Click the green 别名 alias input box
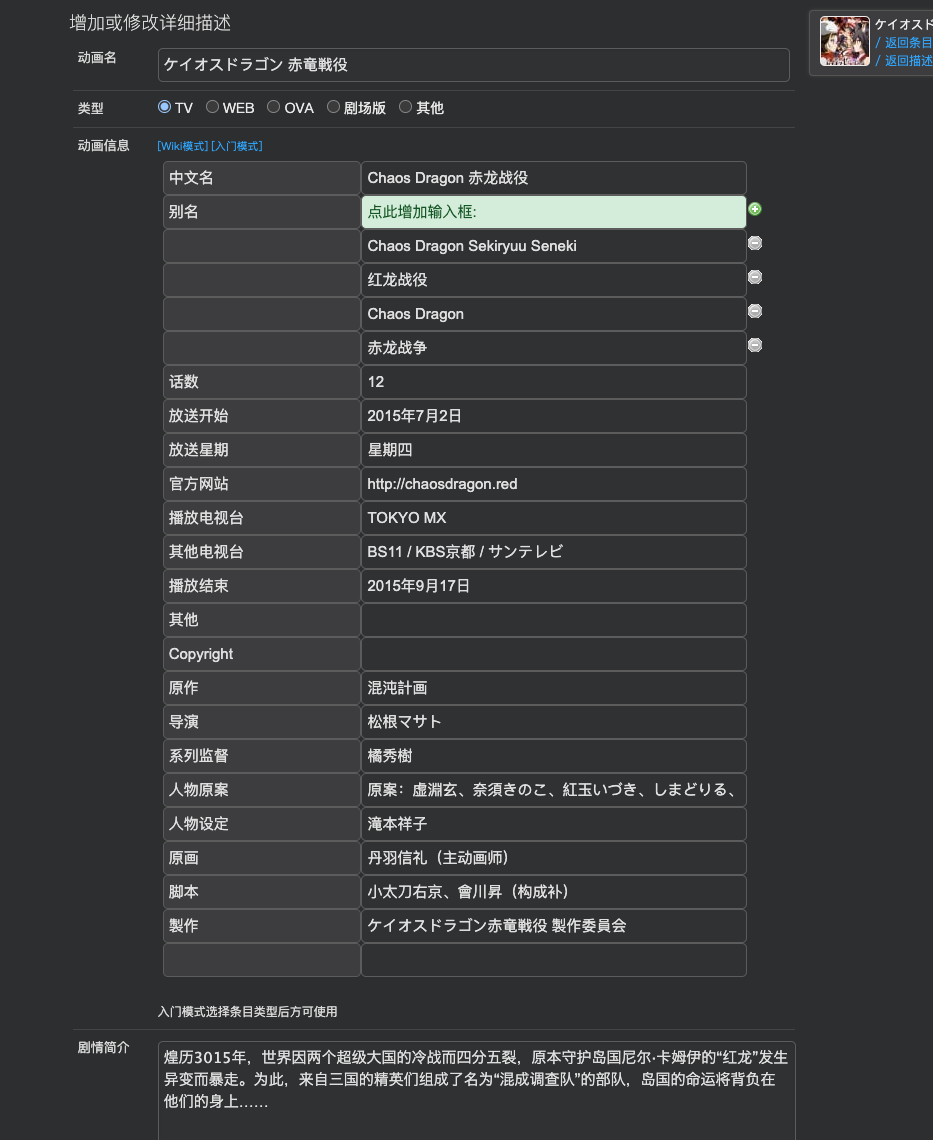 tap(553, 211)
